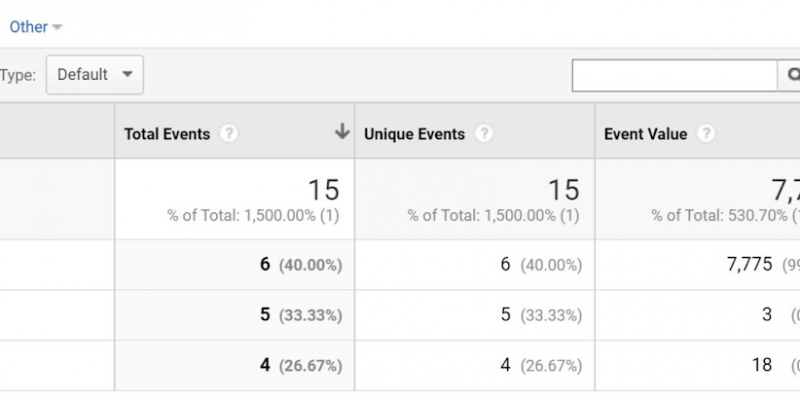Open the Other dropdown menu
The image size is (800, 400).
35,27
